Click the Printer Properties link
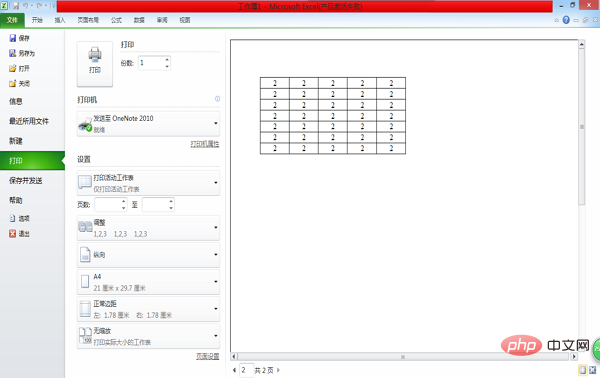The height and width of the screenshot is (378, 600). (x=205, y=144)
